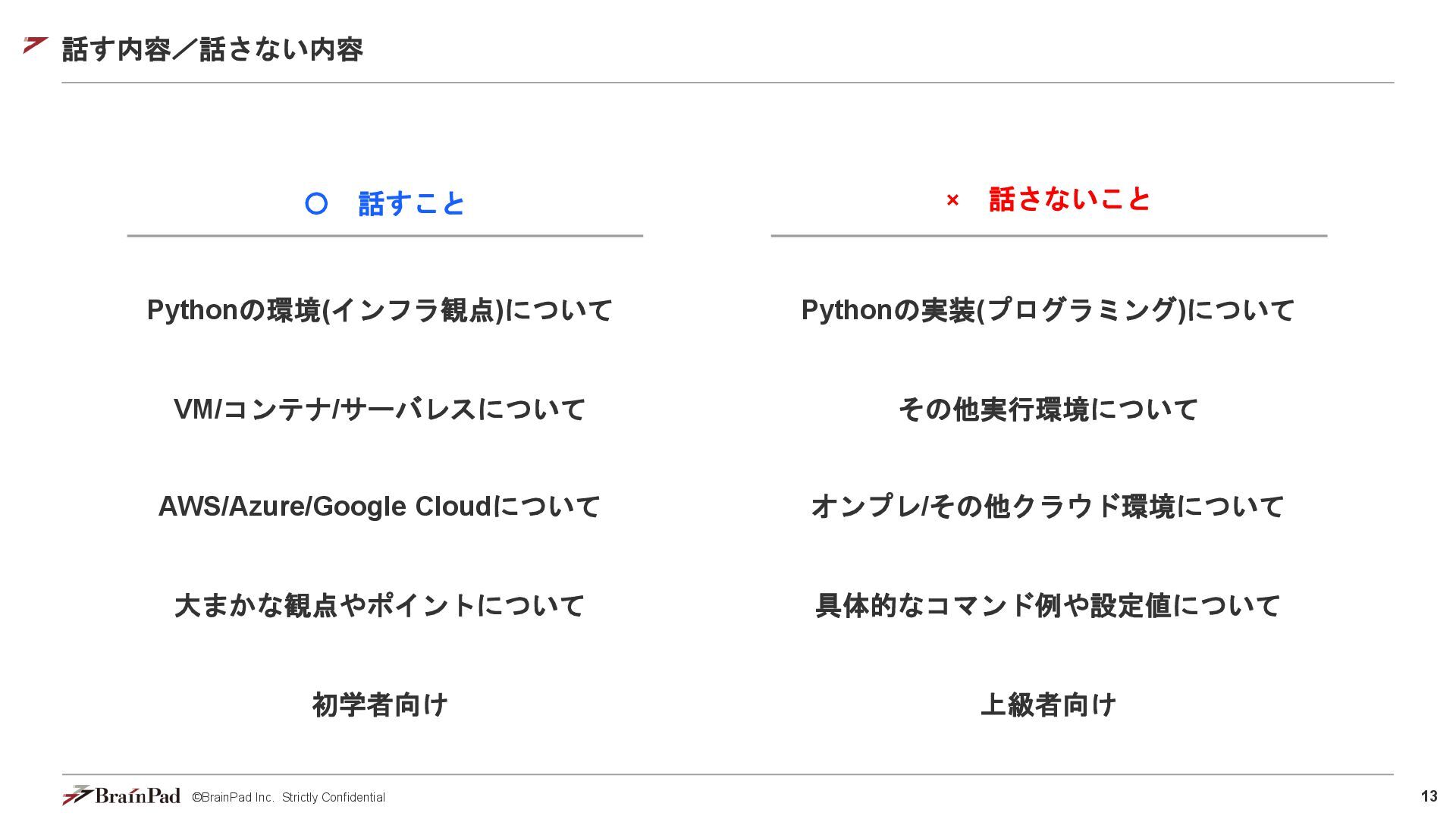Viewport: 1456px width, 819px height.
Task: Click the blue 話すこと heading
Action: coord(411,203)
